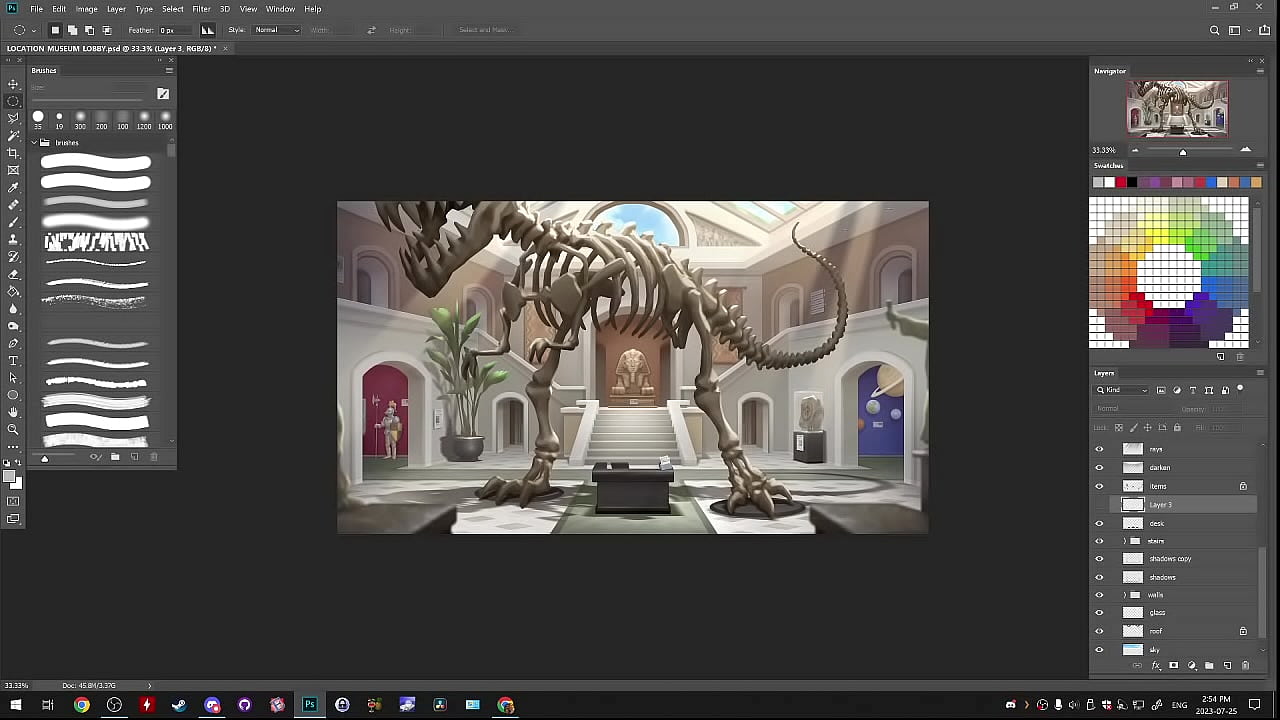Create new adjustment layer icon
This screenshot has width=1280, height=720.
pos(1192,665)
